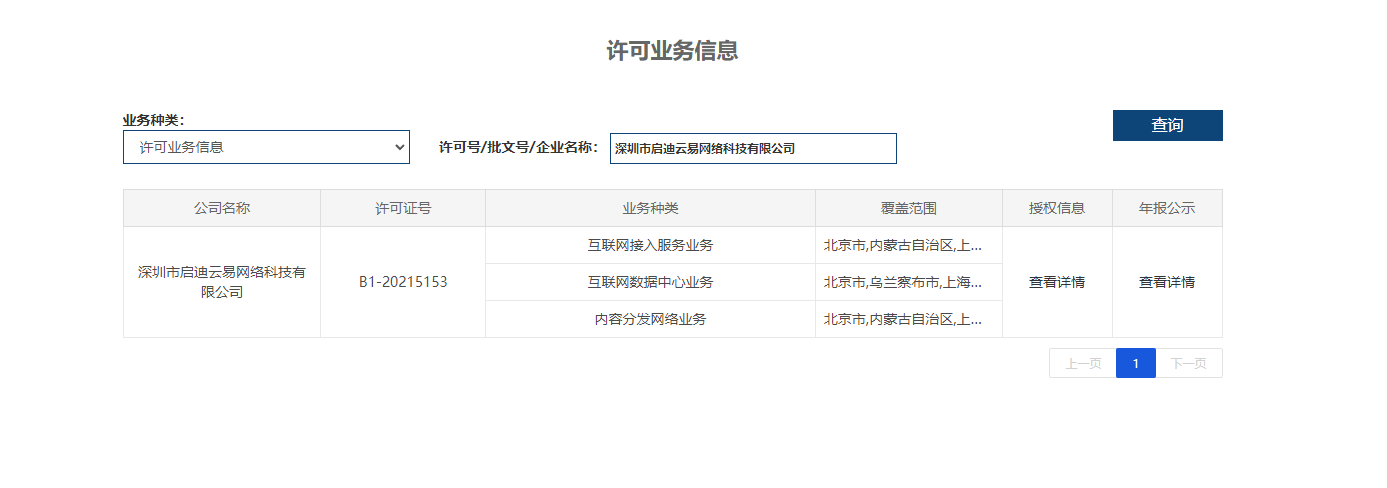1387x488 pixels.
Task: Select company name cell 深圳市启迪云易网络科技有限公司
Action: (x=222, y=282)
